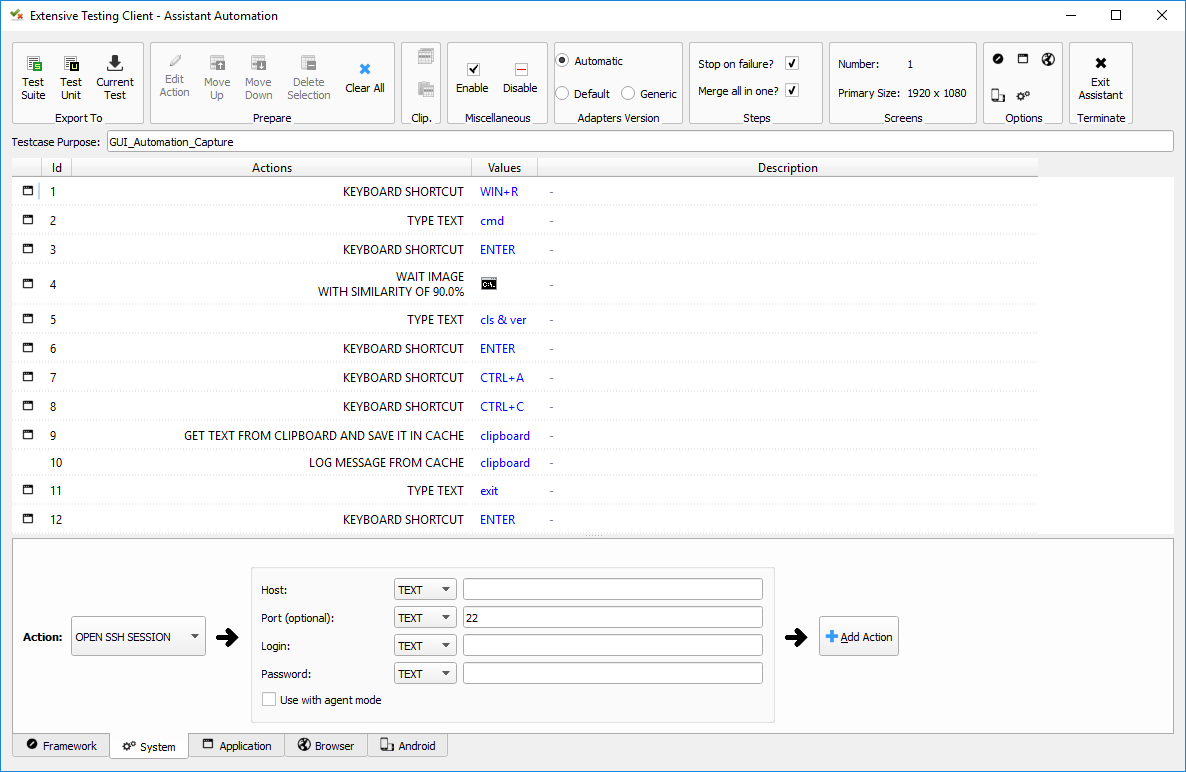Open the Password TEXT type dropdown
This screenshot has width=1186, height=772.
425,674
